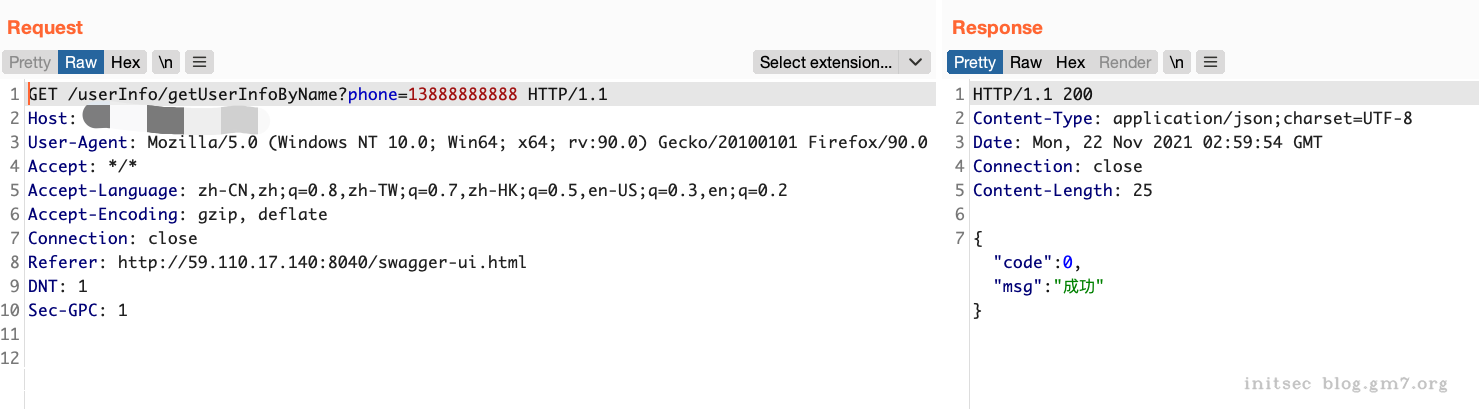Image resolution: width=1479 pixels, height=409 pixels.
Task: Switch Response view to Raw tab
Action: coord(1026,62)
